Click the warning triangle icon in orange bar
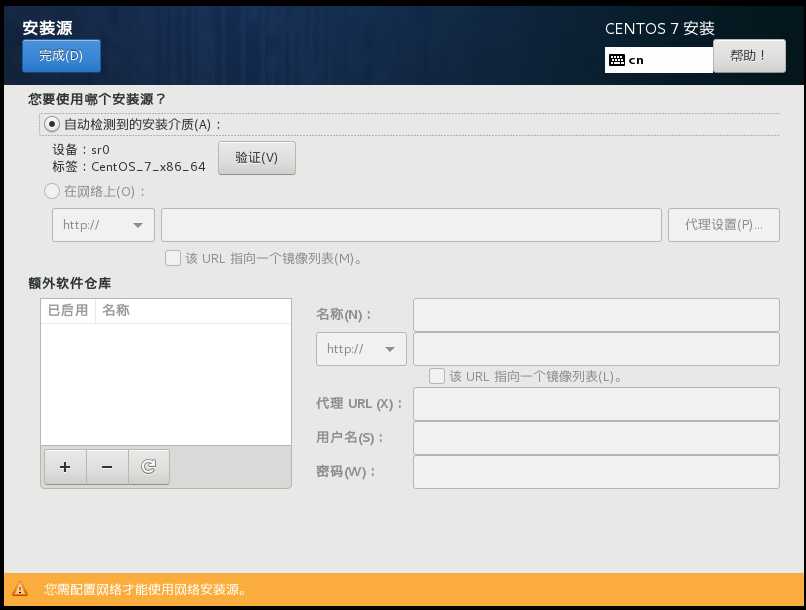806x610 pixels. [20, 589]
